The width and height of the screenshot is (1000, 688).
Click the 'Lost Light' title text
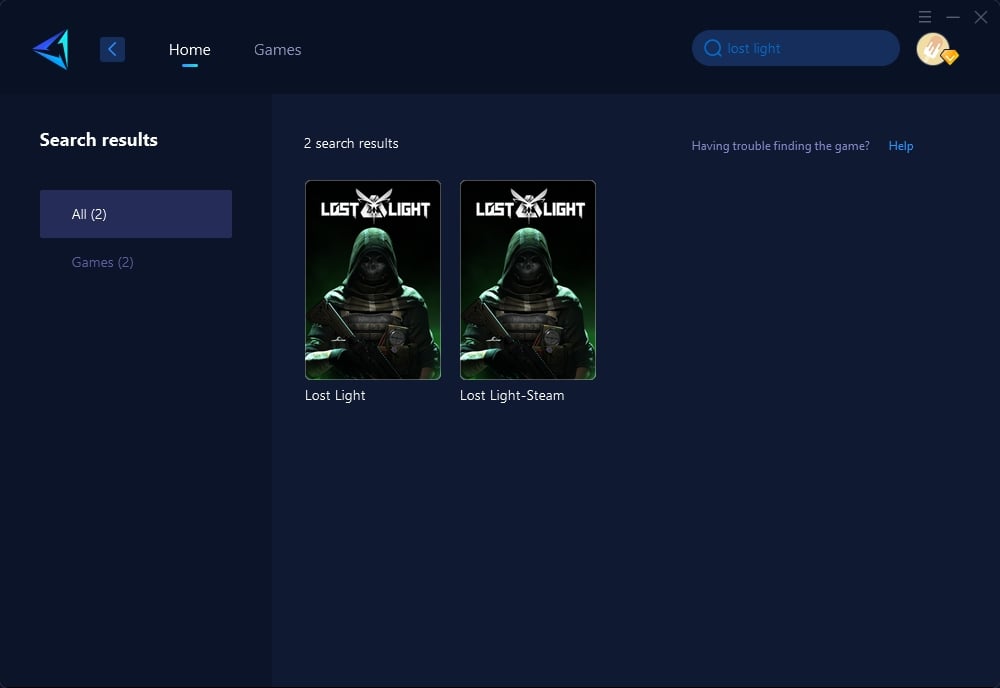(335, 395)
